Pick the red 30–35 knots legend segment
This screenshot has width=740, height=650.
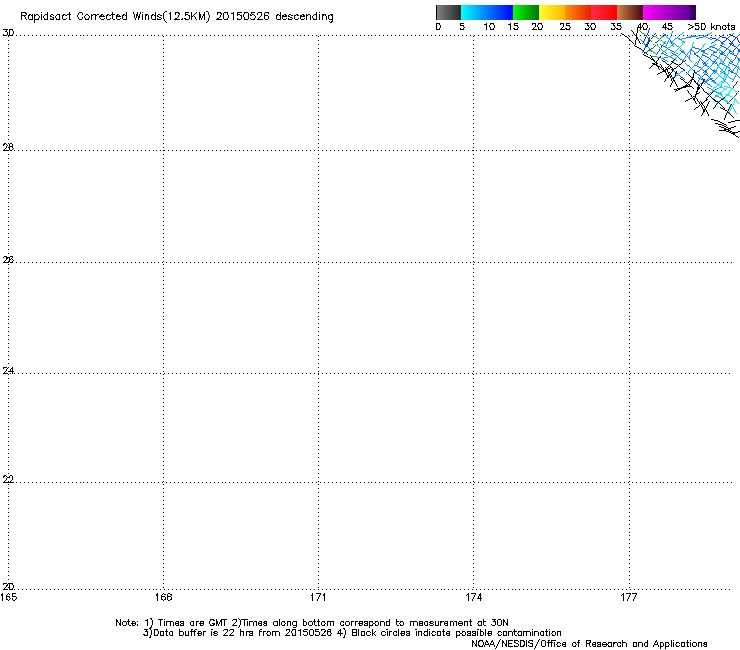604,12
